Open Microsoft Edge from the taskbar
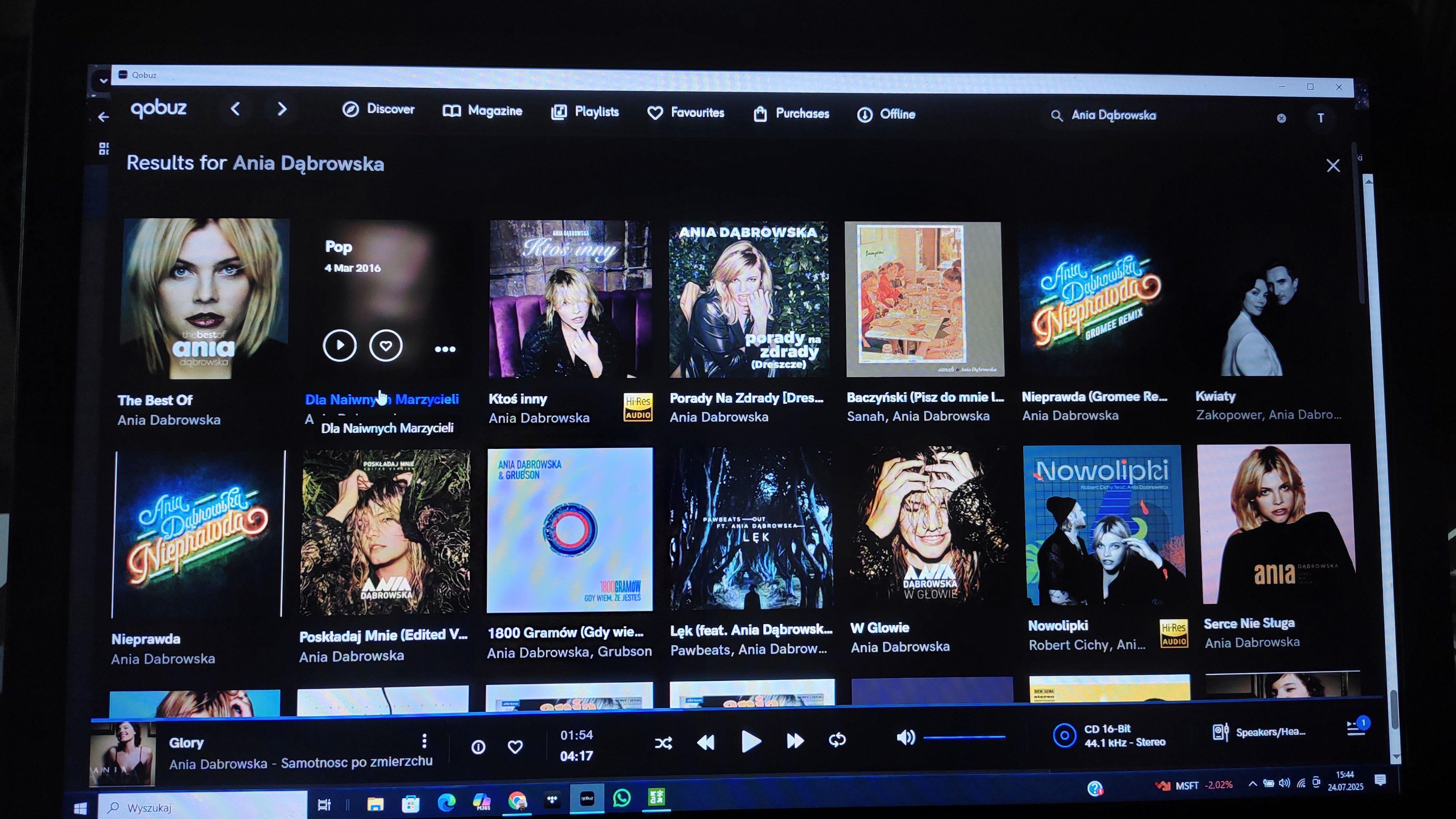1456x819 pixels. [446, 803]
